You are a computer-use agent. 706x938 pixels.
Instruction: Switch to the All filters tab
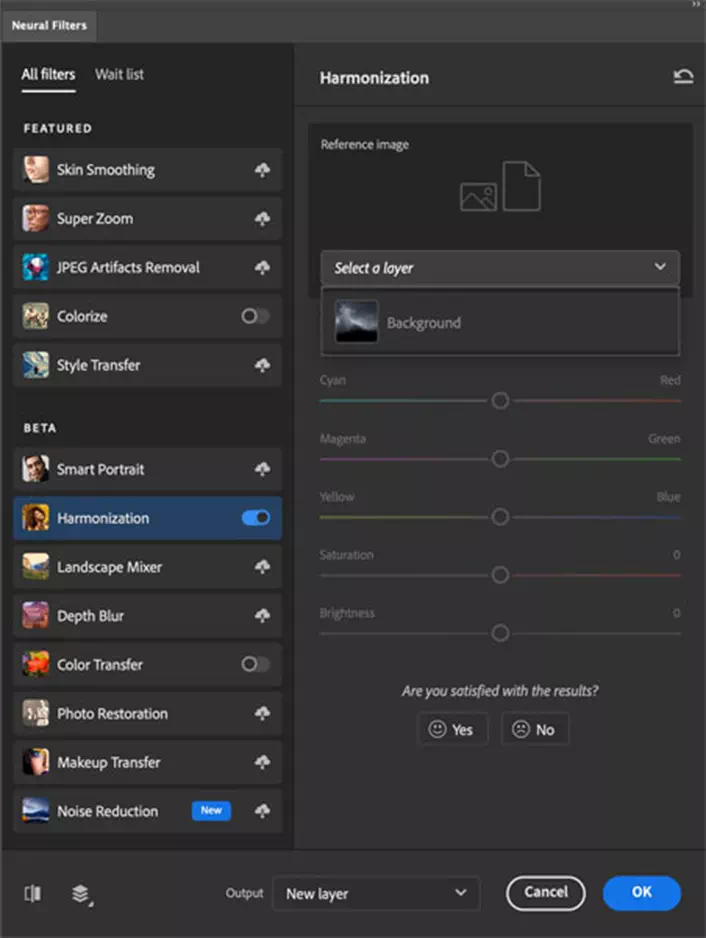48,74
